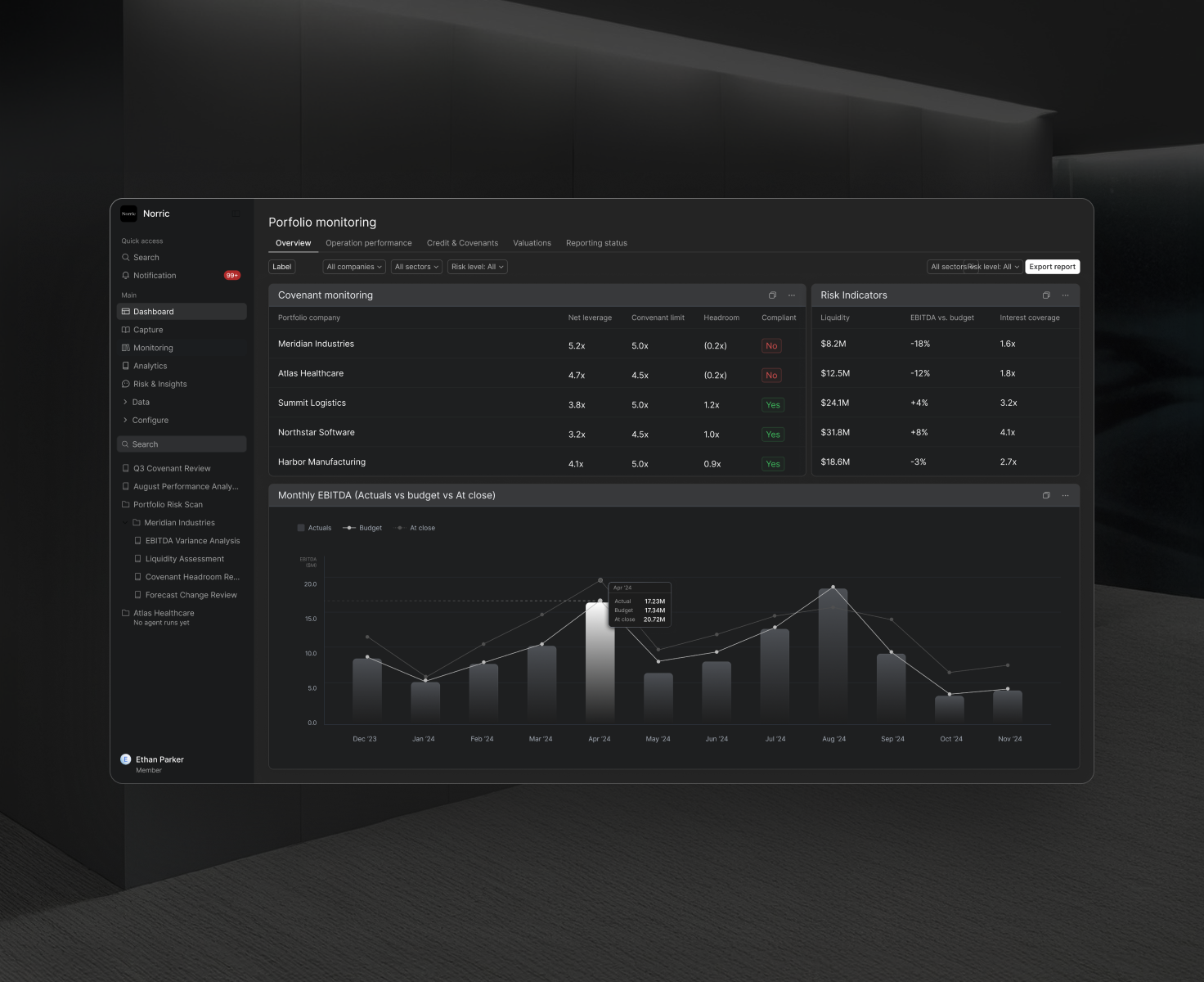The height and width of the screenshot is (982, 1204).
Task: Open the Valuations tab
Action: [532, 243]
